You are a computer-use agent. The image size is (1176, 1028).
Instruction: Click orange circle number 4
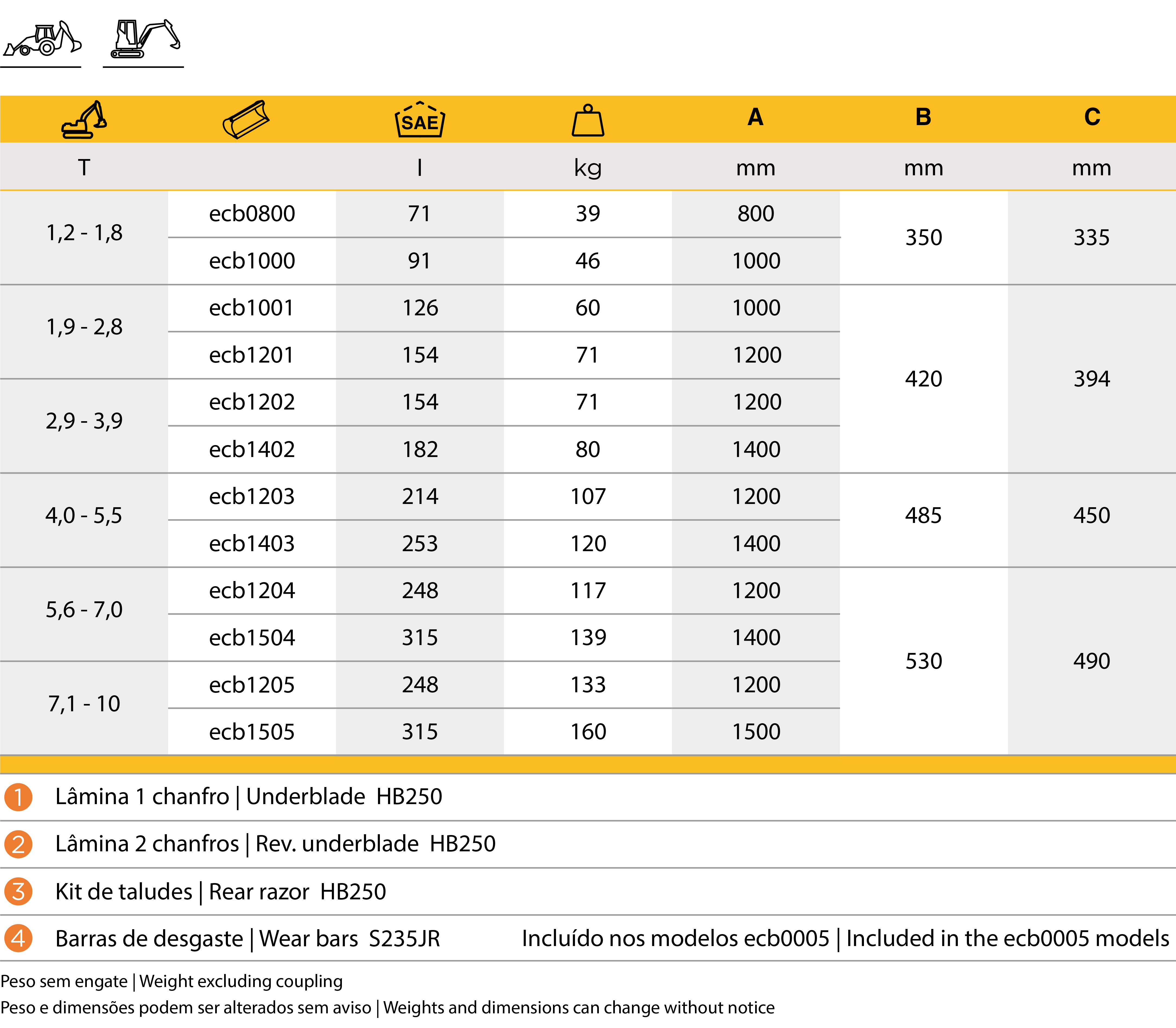point(18,938)
